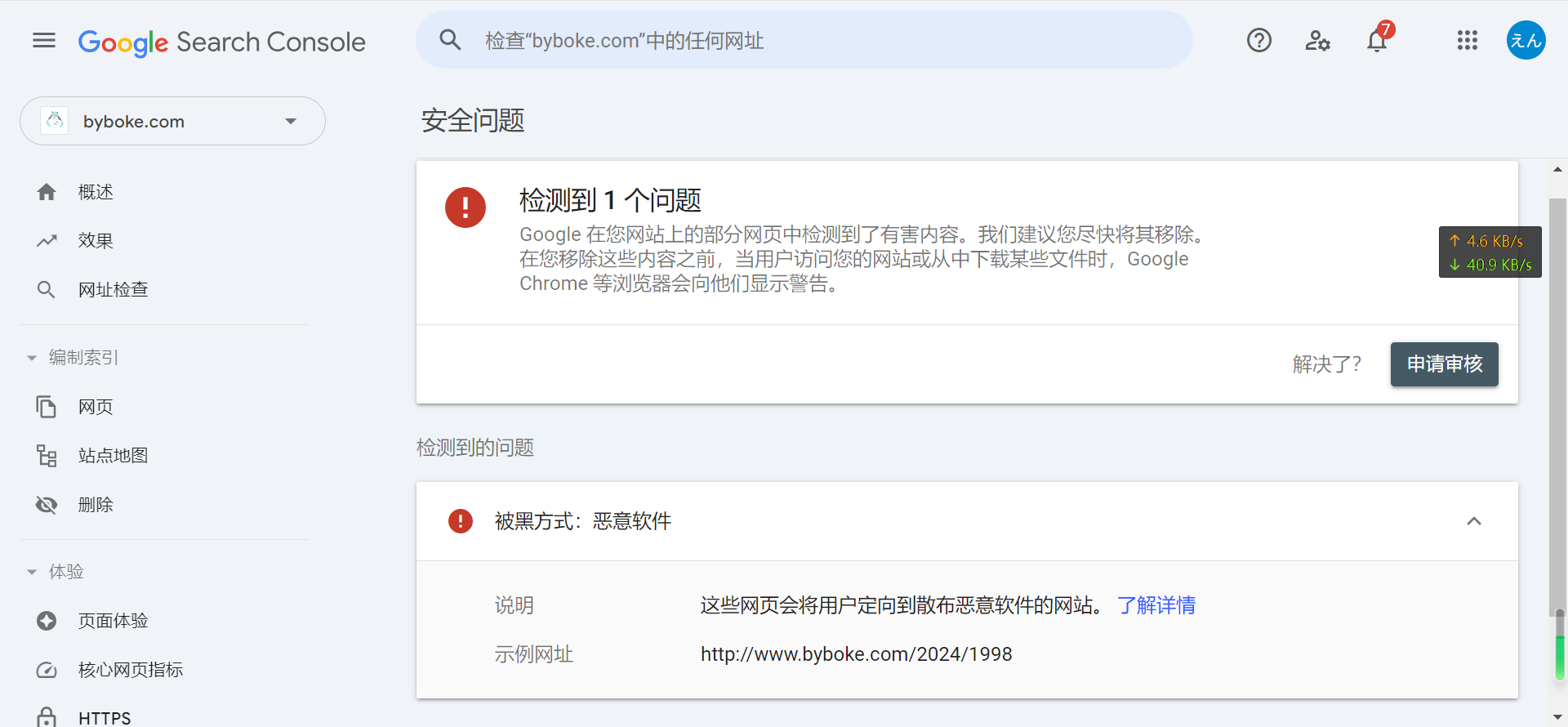Screen dimensions: 1568x727
Task: Click the URL inspection search field
Action: (804, 40)
